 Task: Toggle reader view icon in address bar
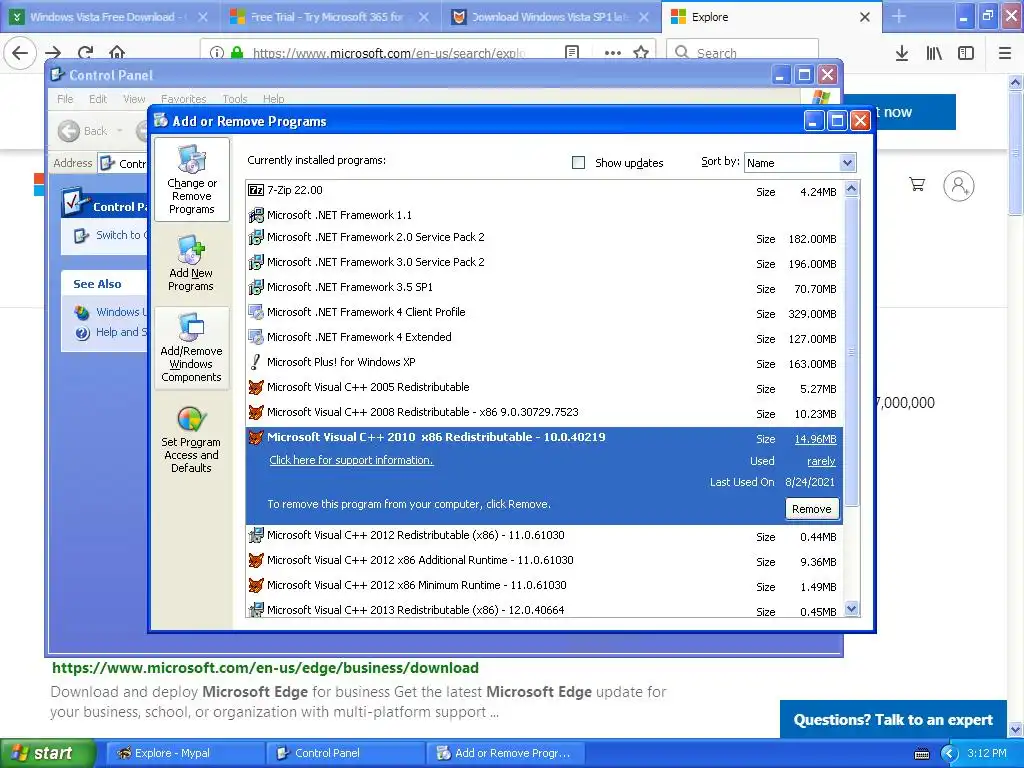click(572, 52)
